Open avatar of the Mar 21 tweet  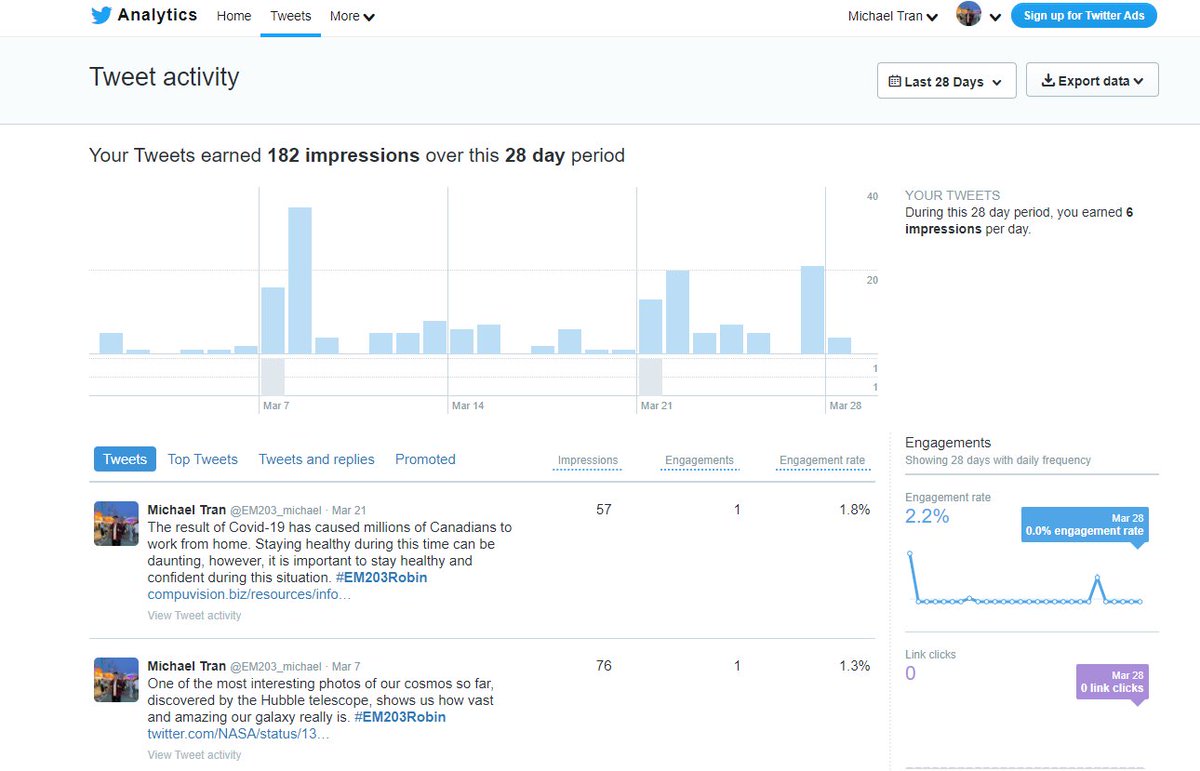[116, 524]
